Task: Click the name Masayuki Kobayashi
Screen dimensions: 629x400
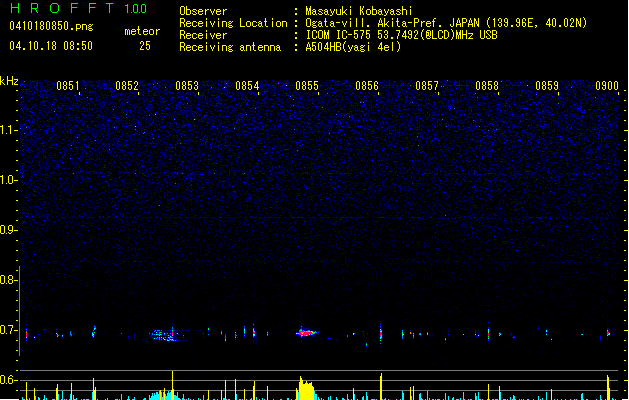Action: point(359,11)
